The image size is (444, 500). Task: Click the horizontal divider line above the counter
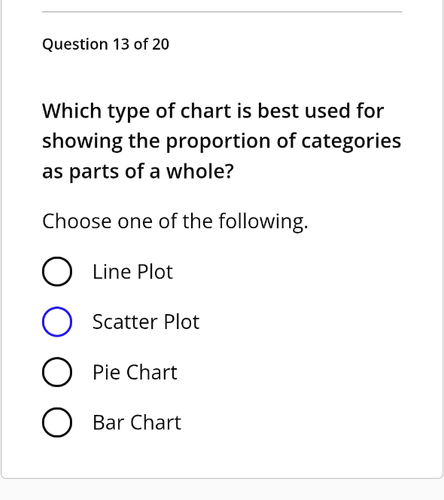pos(222,12)
